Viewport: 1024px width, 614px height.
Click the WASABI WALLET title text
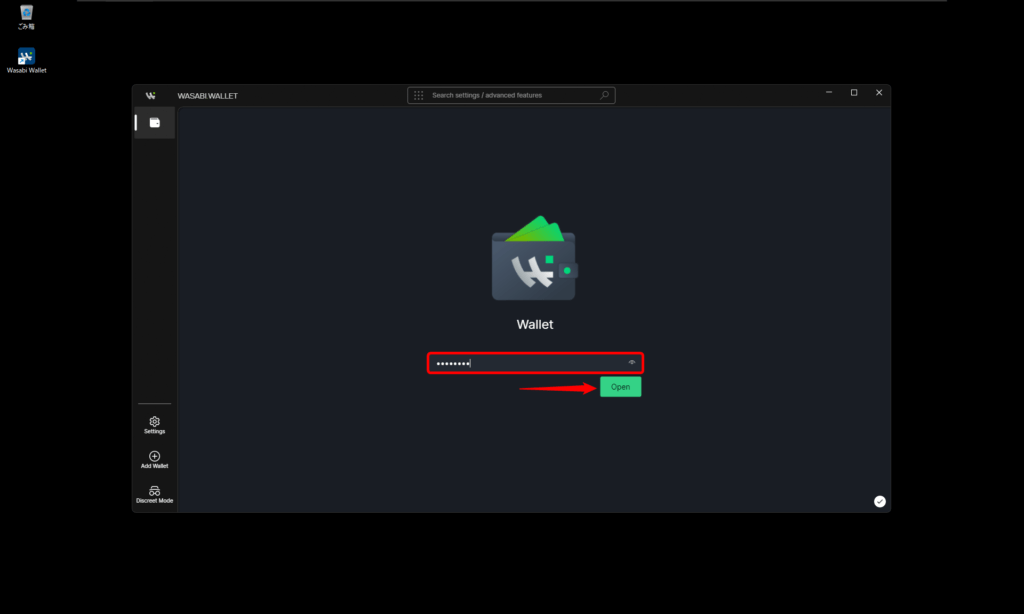coord(208,96)
